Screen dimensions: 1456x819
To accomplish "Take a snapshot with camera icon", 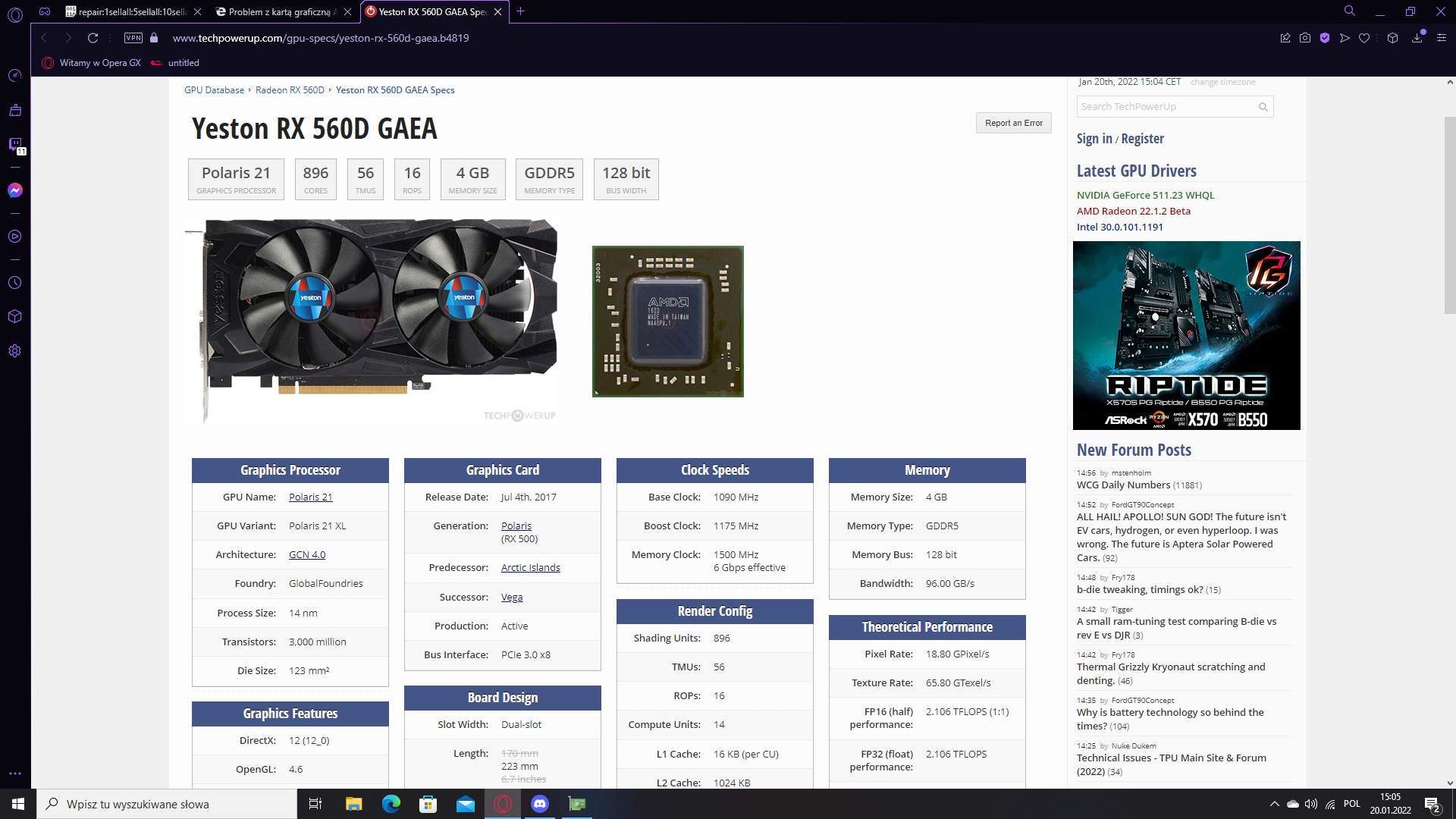I will (1305, 38).
